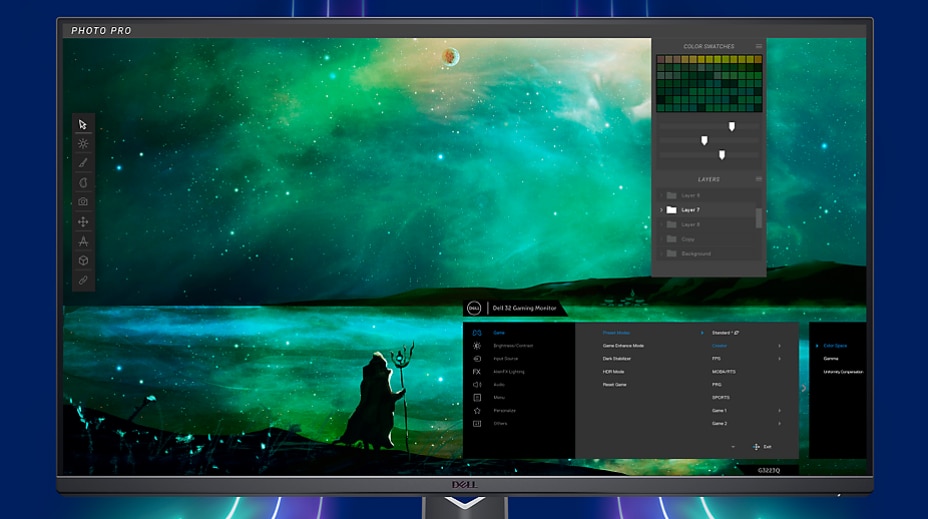Screen dimensions: 928x519
Task: Select the paintbrush tool
Action: coord(83,163)
